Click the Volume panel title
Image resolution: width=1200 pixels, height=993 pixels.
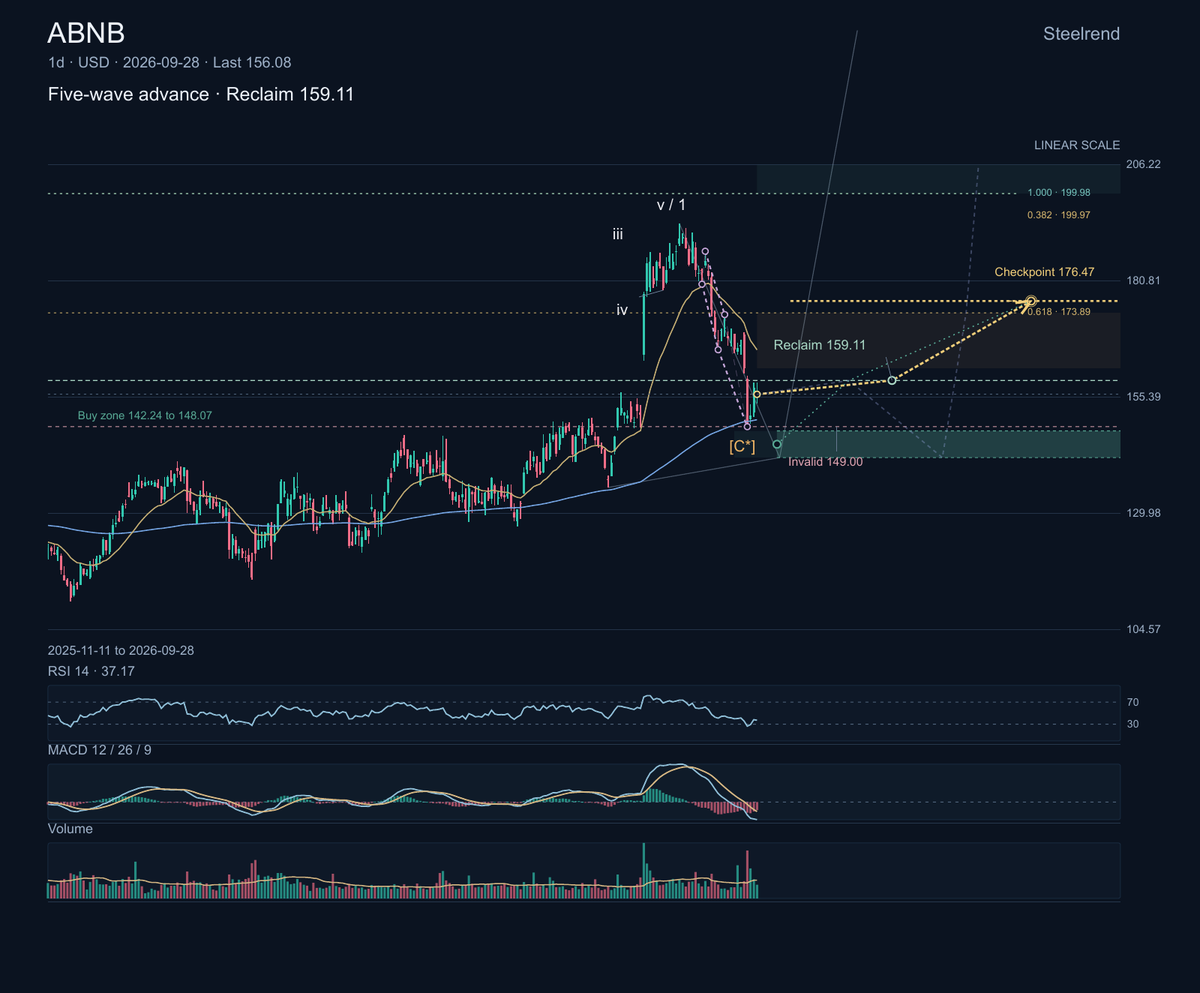[70, 829]
